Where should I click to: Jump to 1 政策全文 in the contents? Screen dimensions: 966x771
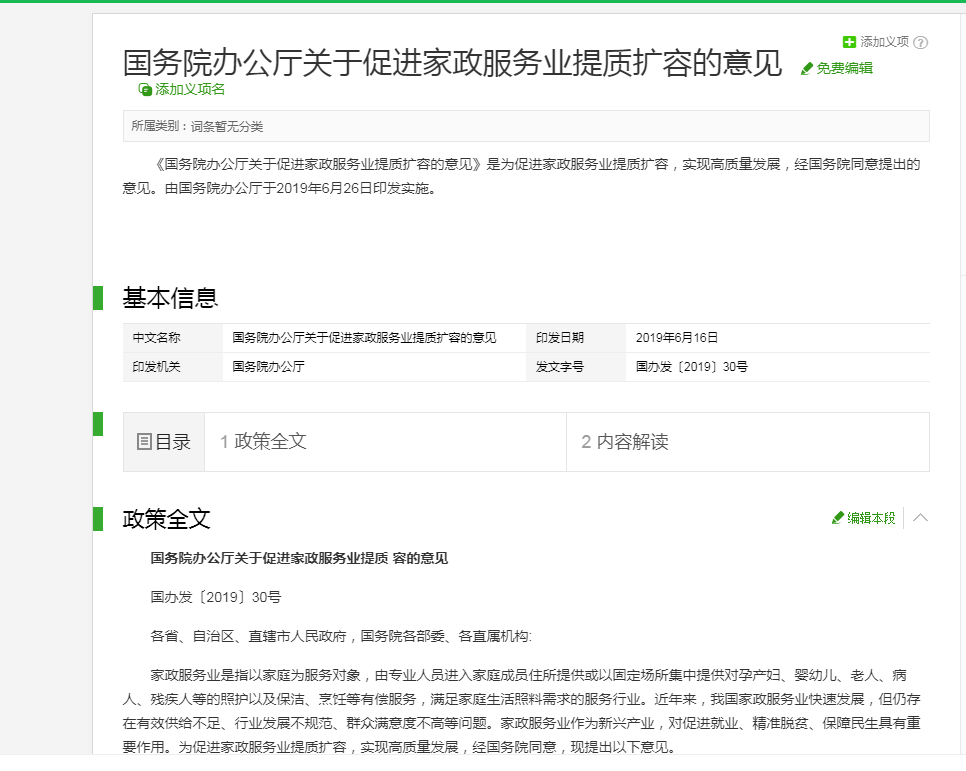[x=263, y=441]
